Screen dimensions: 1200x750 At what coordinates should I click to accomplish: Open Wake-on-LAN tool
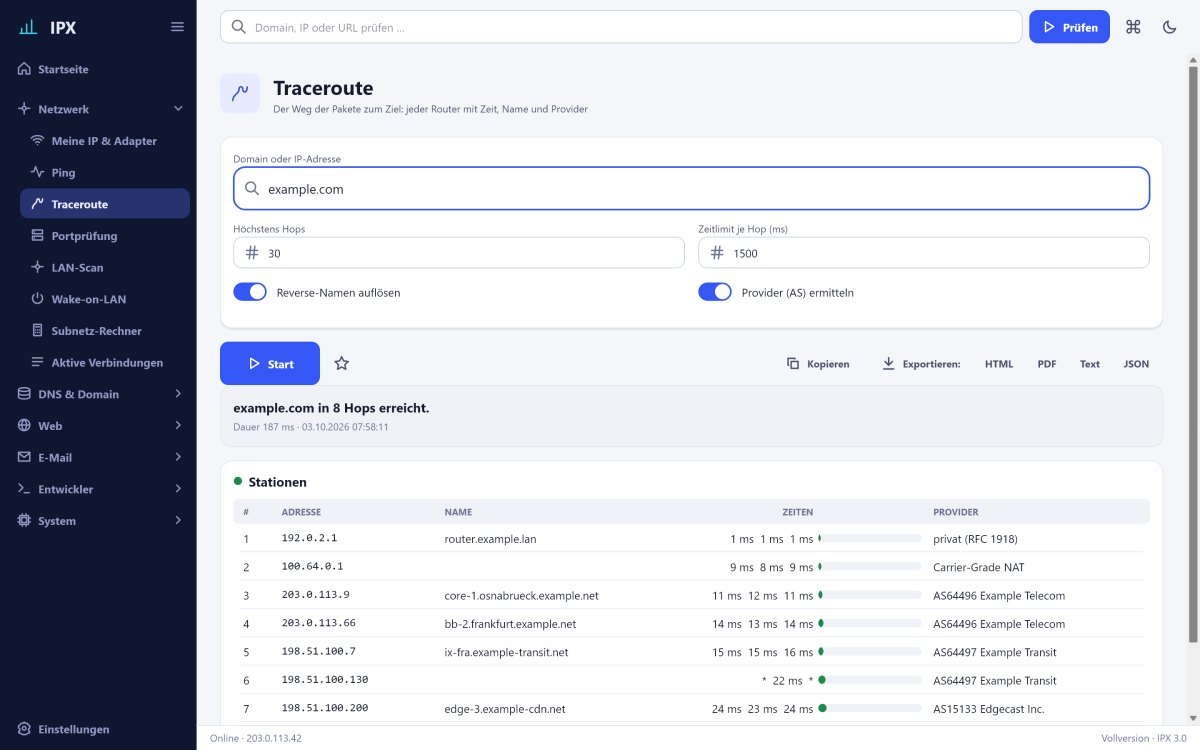[105, 299]
